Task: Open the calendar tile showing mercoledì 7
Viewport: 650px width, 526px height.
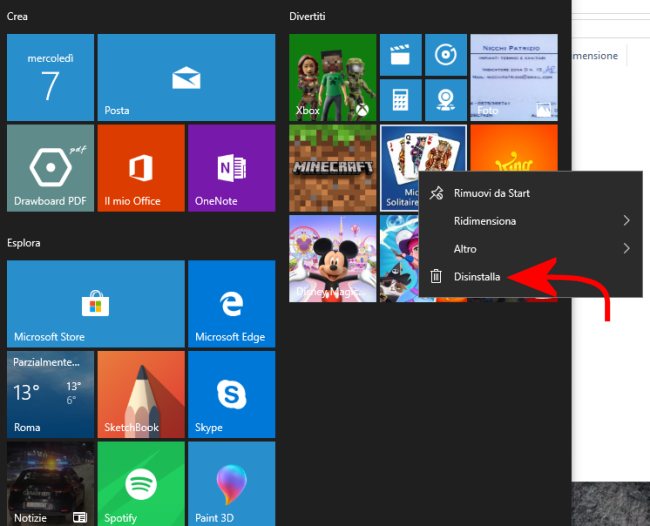Action: click(50, 78)
